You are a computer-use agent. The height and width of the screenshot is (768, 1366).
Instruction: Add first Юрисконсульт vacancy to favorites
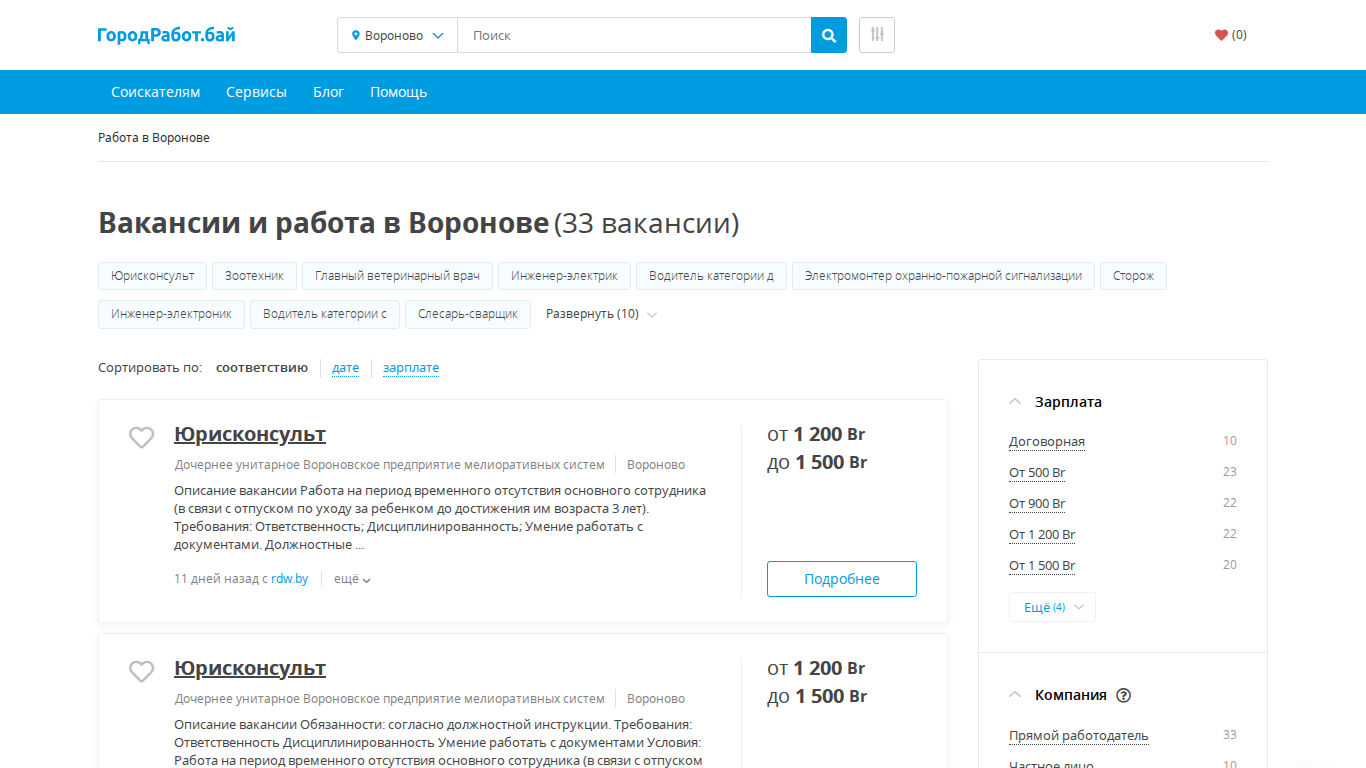pos(142,437)
